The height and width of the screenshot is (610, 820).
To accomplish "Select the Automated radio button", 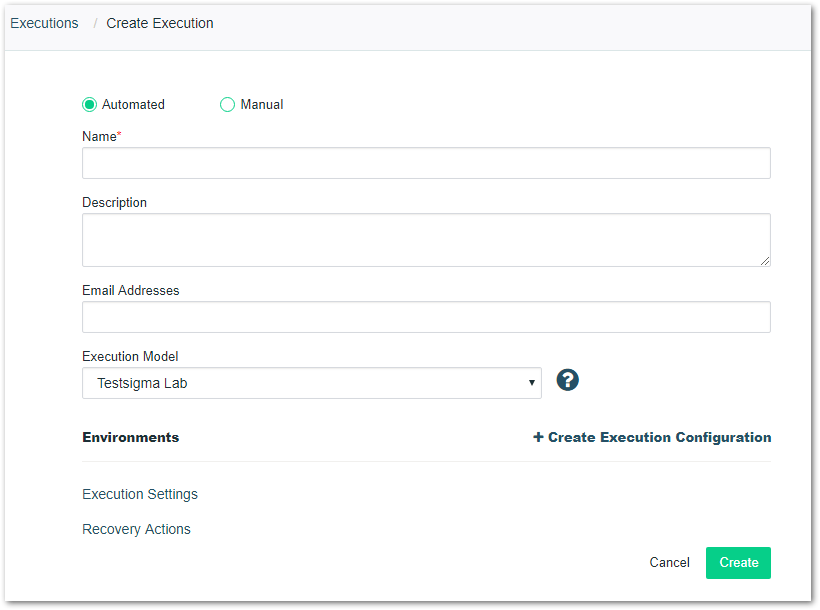I will pos(89,104).
